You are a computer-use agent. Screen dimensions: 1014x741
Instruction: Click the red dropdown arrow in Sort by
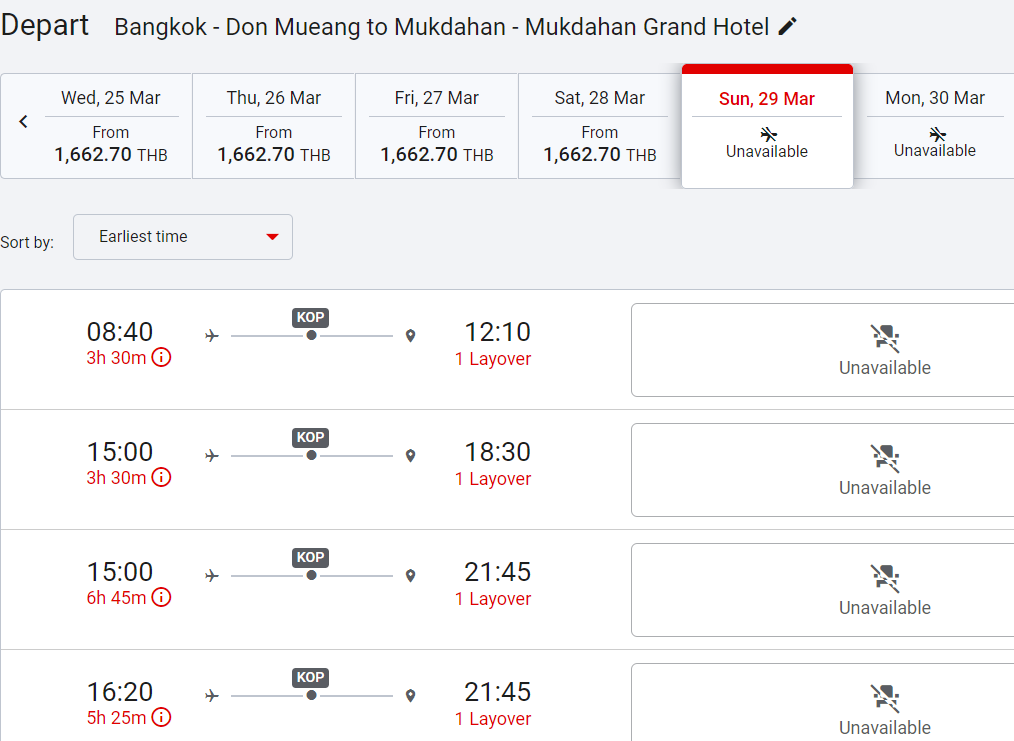click(x=272, y=237)
